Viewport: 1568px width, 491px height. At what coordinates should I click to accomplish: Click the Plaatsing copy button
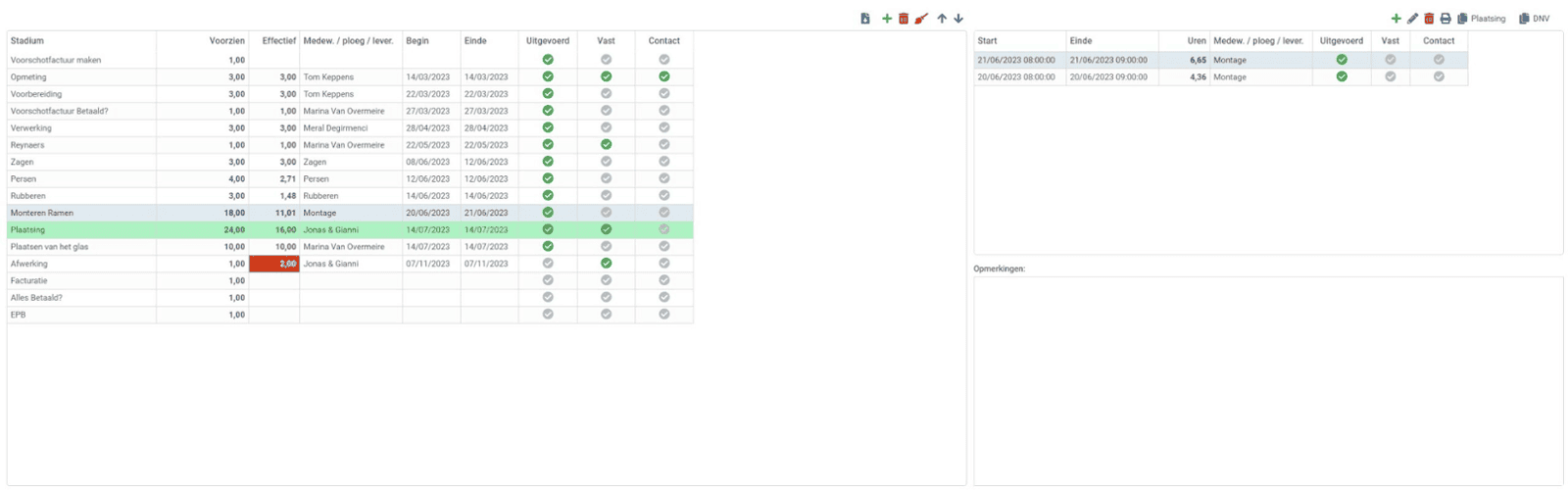click(1481, 19)
